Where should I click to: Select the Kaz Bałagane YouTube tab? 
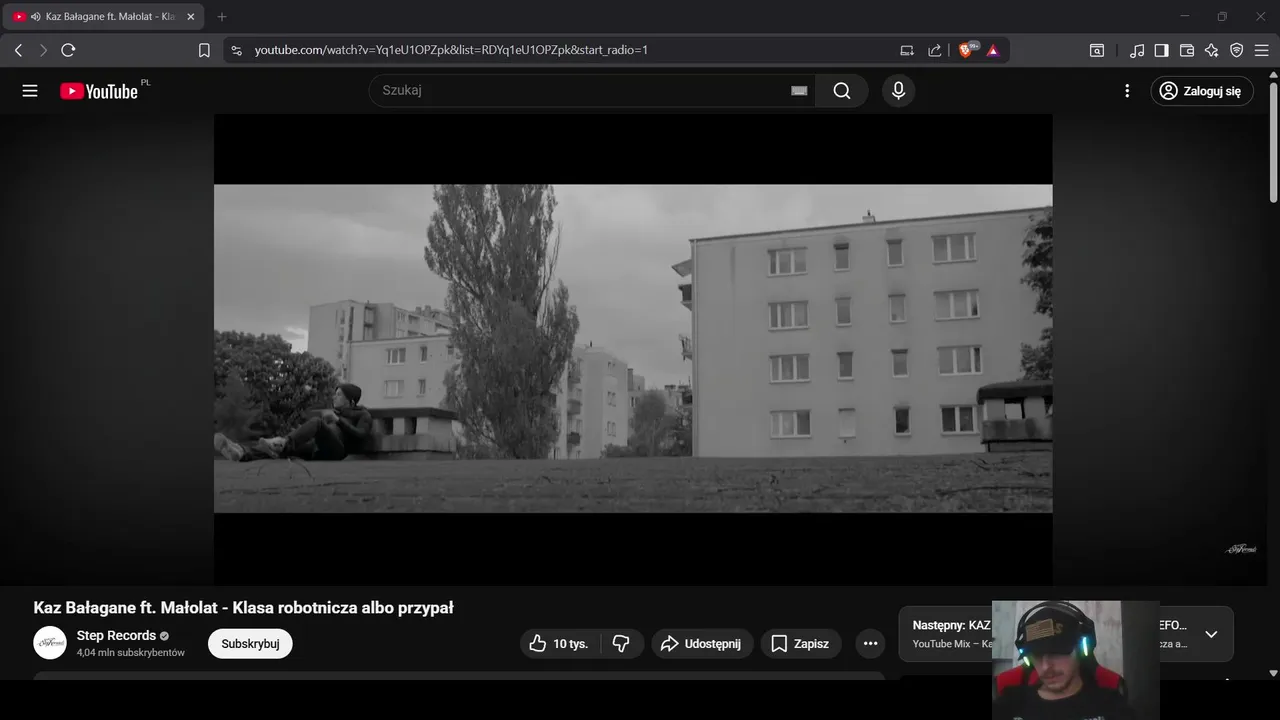105,17
